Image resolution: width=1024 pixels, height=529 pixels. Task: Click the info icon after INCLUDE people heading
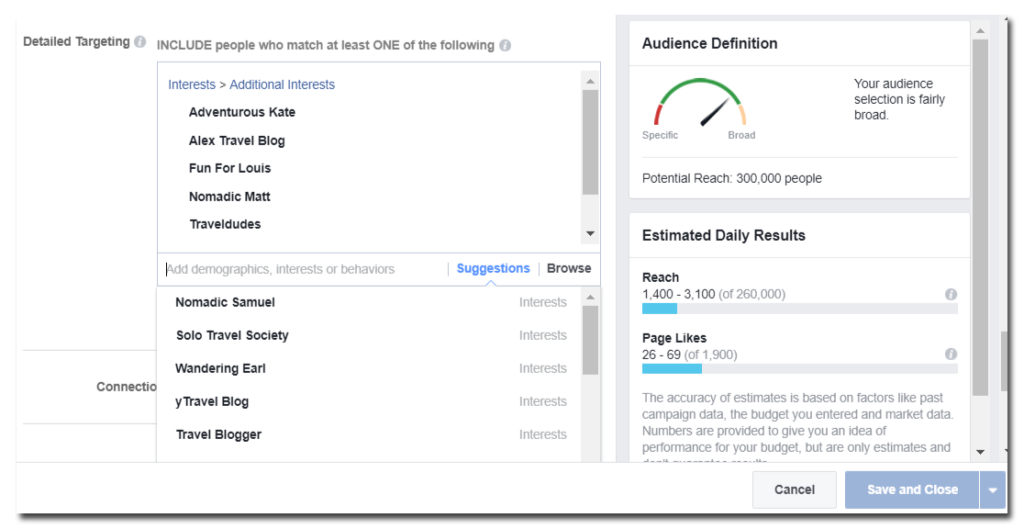[x=505, y=46]
